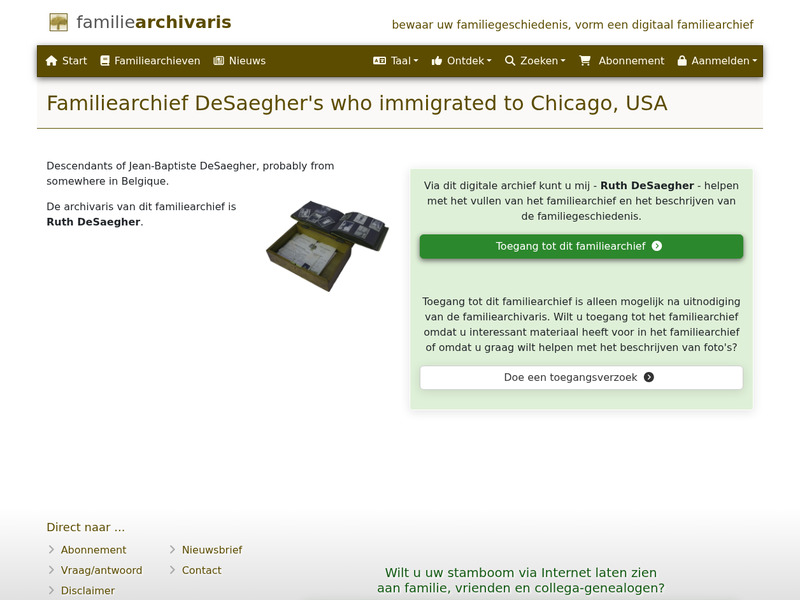Image resolution: width=800 pixels, height=600 pixels.
Task: Expand the Aanmelden dropdown menu
Action: [717, 61]
